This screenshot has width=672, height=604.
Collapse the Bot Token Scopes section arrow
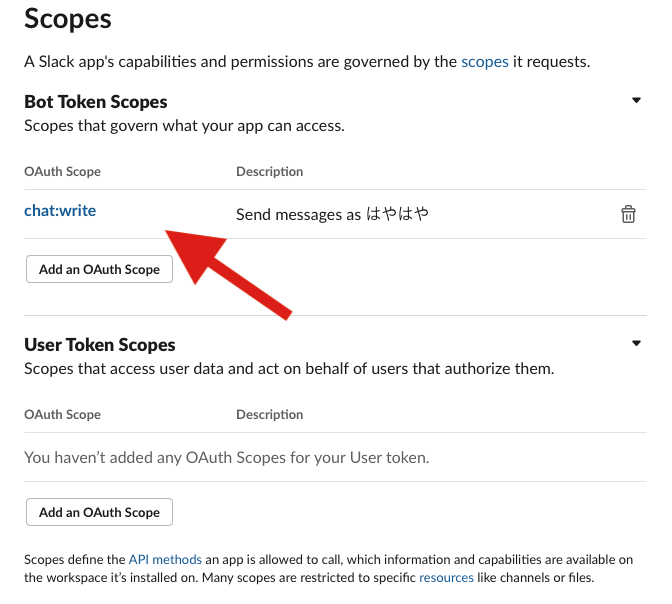[x=636, y=101]
